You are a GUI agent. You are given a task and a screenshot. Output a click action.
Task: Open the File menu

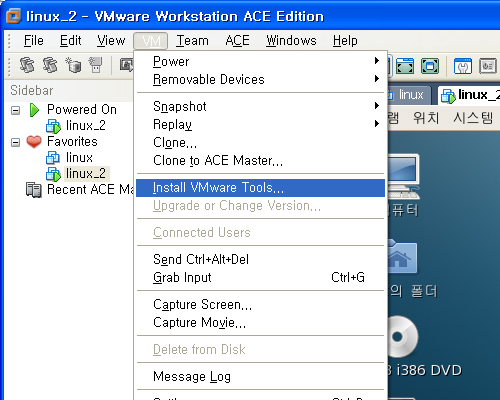click(34, 41)
